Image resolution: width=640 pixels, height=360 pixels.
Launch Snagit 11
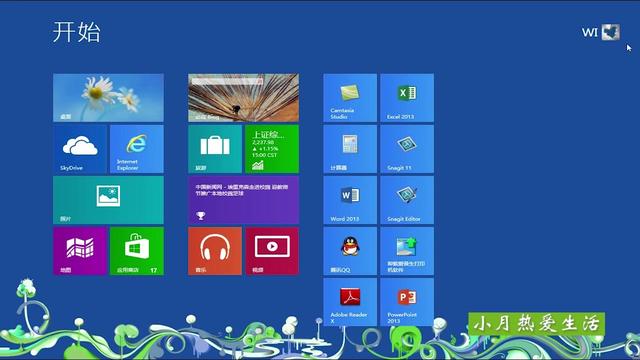407,149
